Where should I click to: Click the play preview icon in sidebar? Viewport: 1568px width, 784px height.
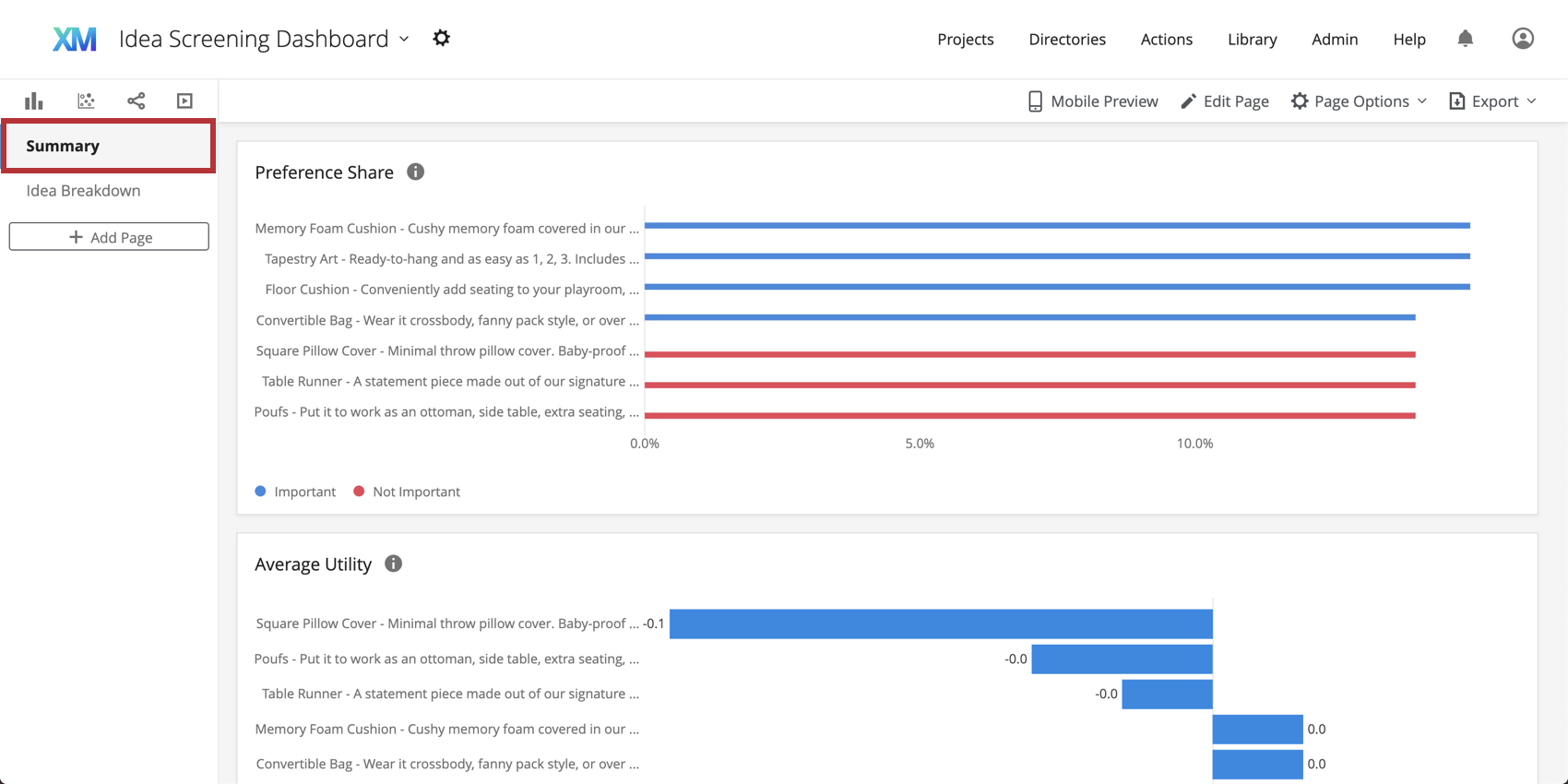[x=184, y=101]
